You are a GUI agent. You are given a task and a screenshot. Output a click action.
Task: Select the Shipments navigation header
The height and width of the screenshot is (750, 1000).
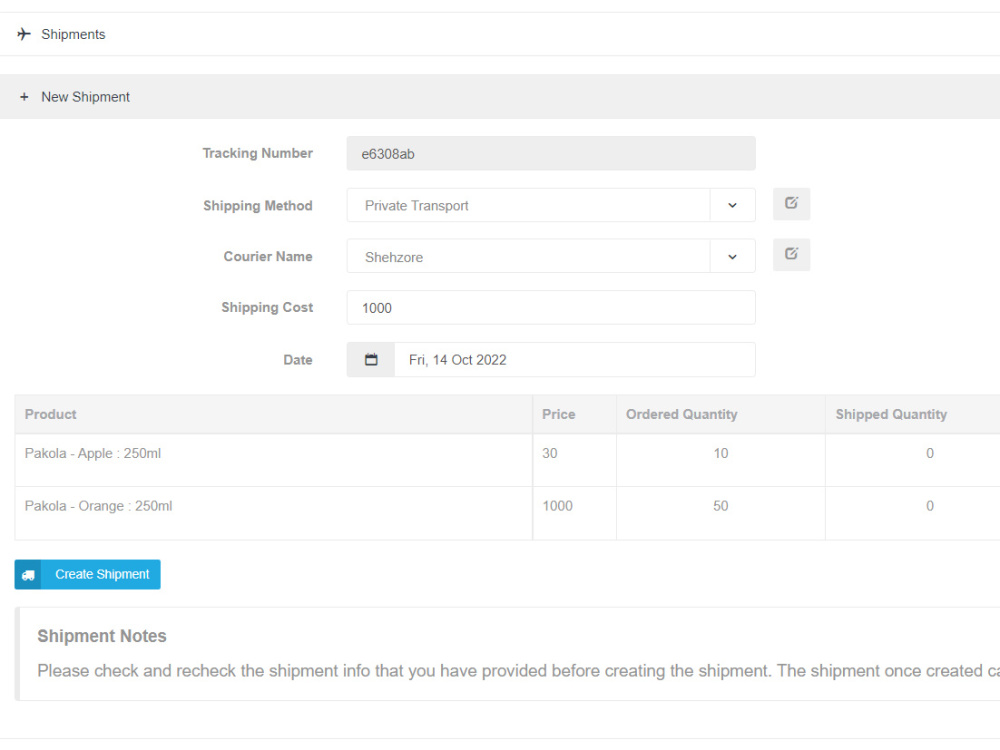pos(73,34)
